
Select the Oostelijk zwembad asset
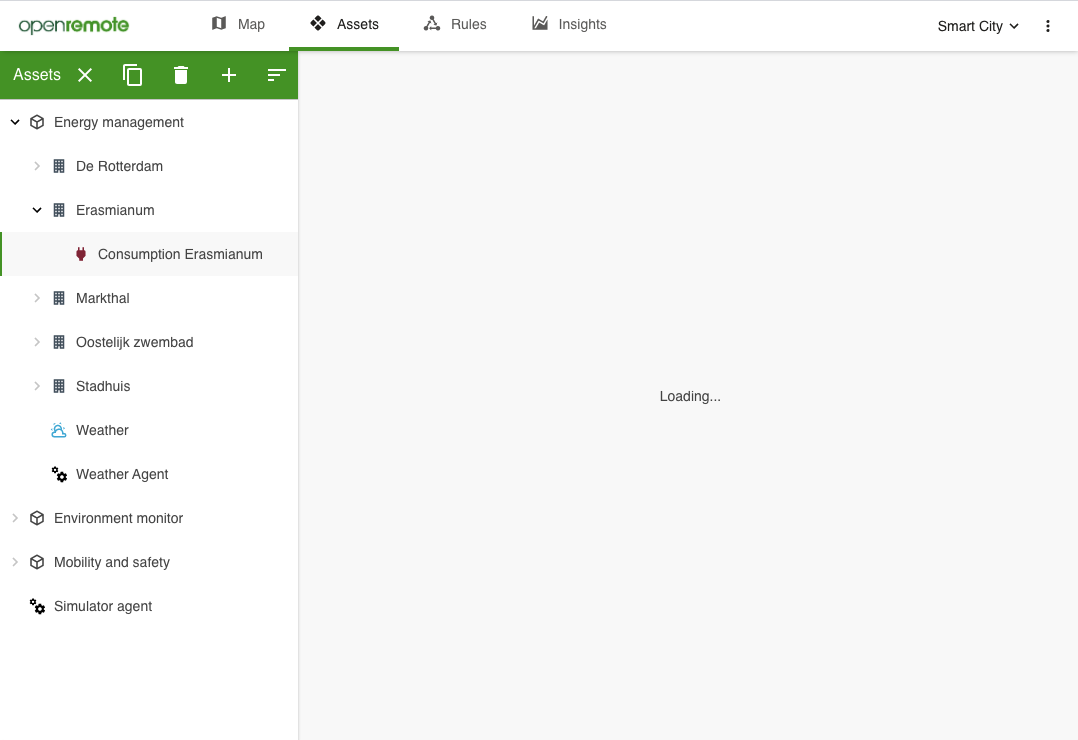tap(149, 342)
